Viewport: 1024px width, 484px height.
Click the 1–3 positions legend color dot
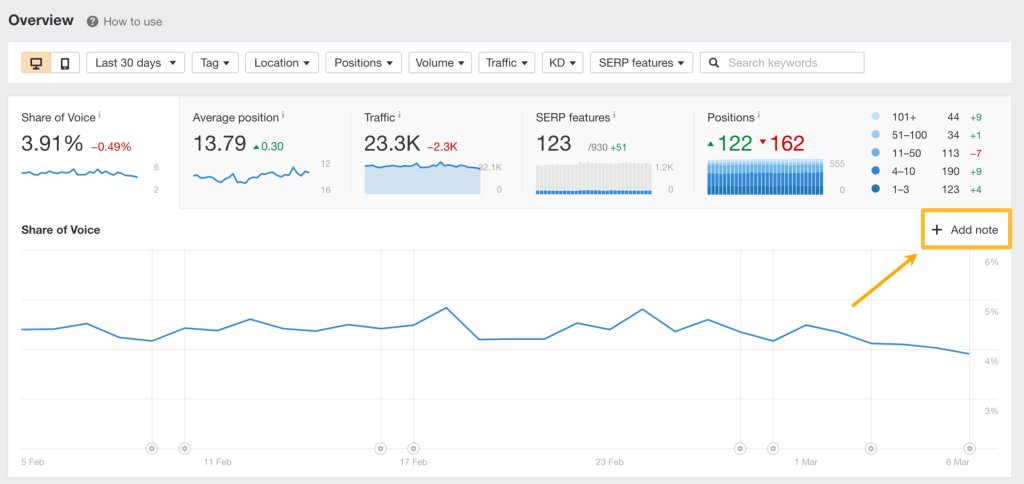(876, 189)
